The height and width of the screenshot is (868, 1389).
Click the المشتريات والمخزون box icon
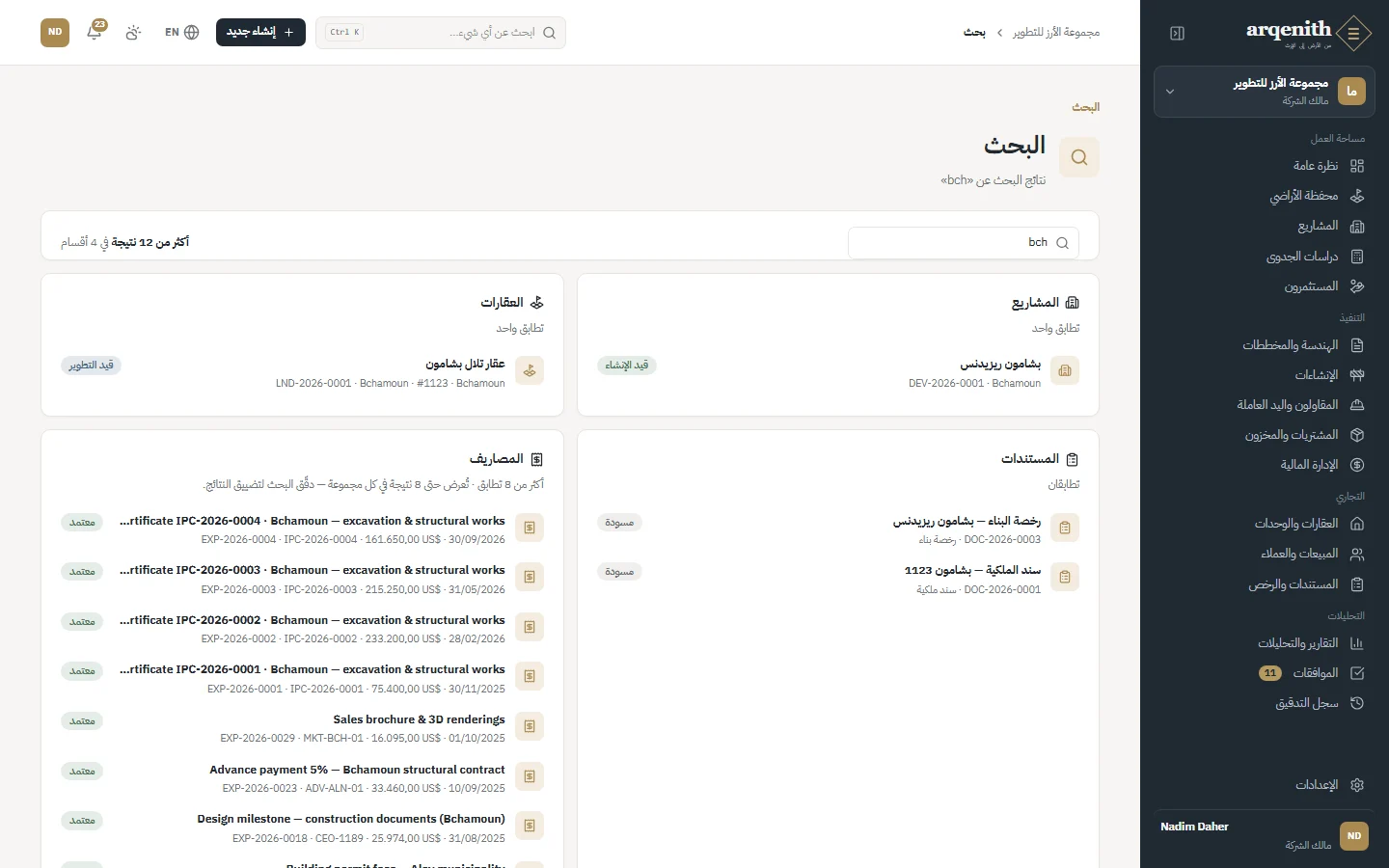point(1357,435)
